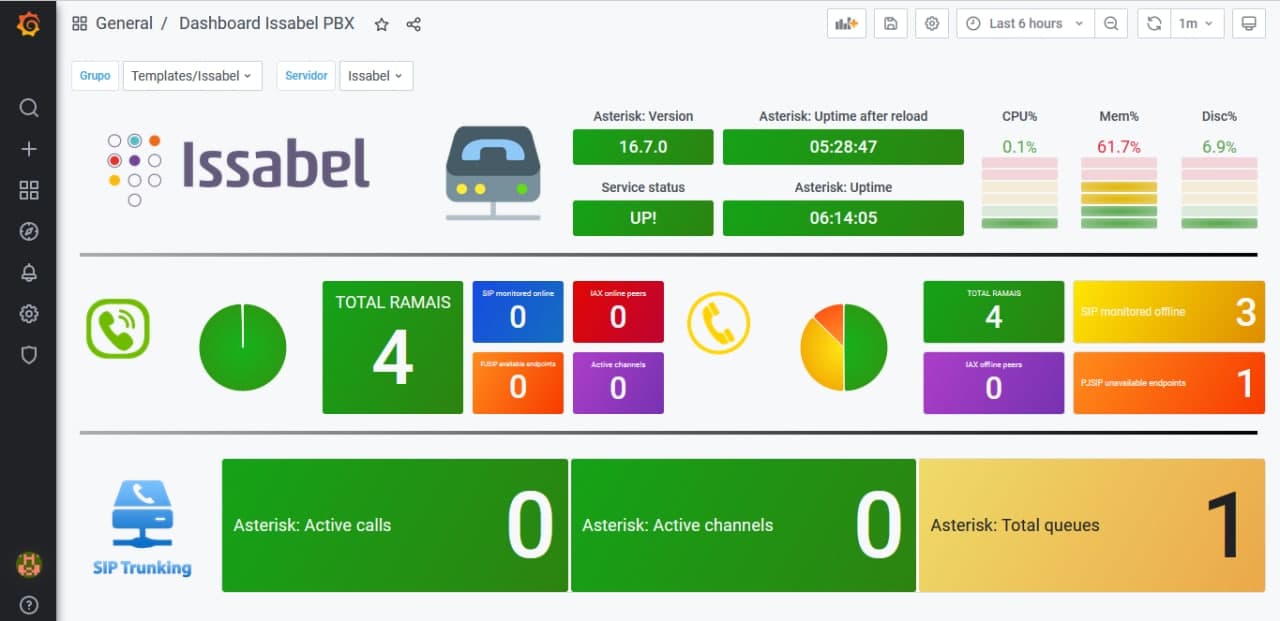The height and width of the screenshot is (621, 1280).
Task: Open the Grafana home logo
Action: pos(28,24)
